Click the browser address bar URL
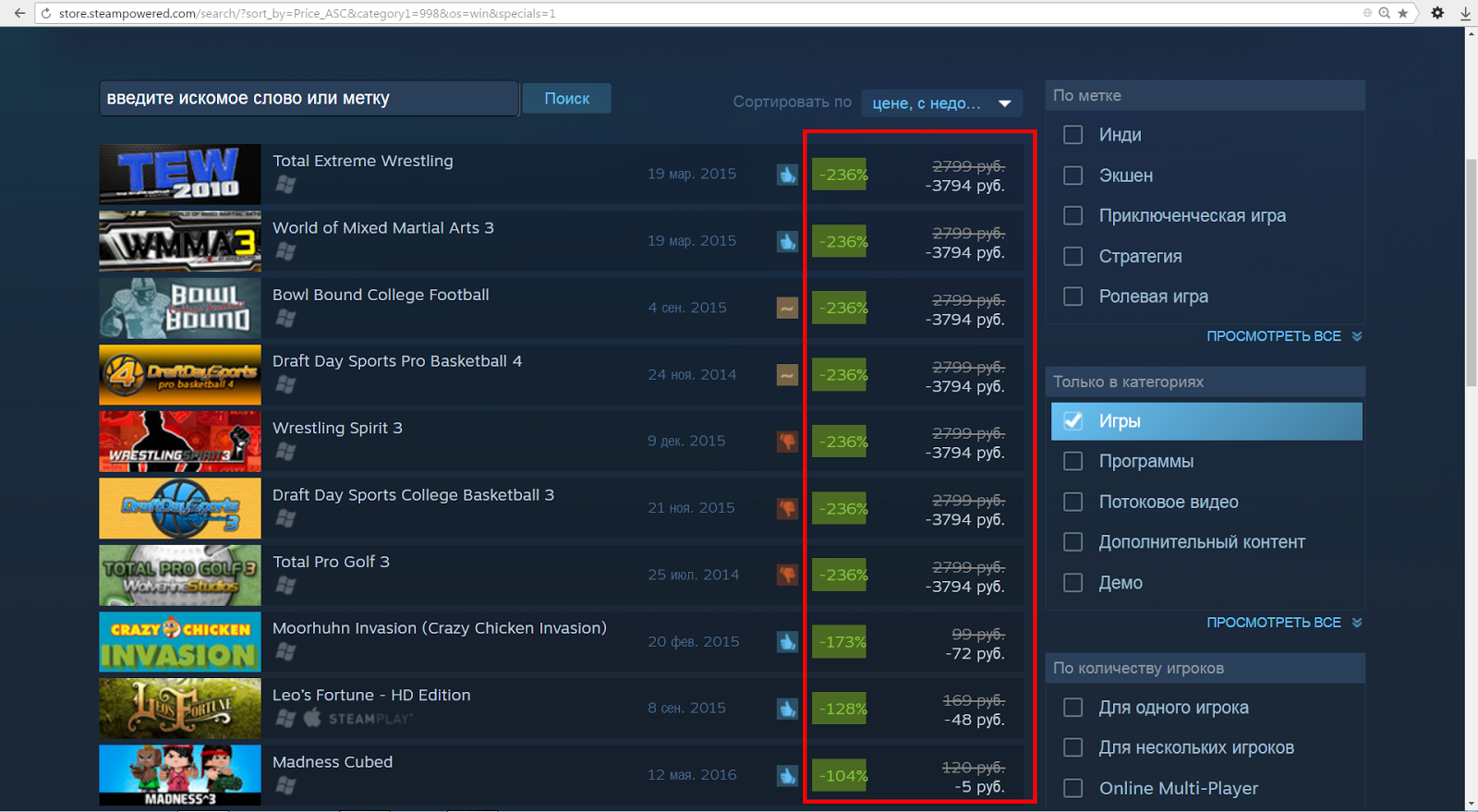Image resolution: width=1478 pixels, height=812 pixels. [x=308, y=13]
